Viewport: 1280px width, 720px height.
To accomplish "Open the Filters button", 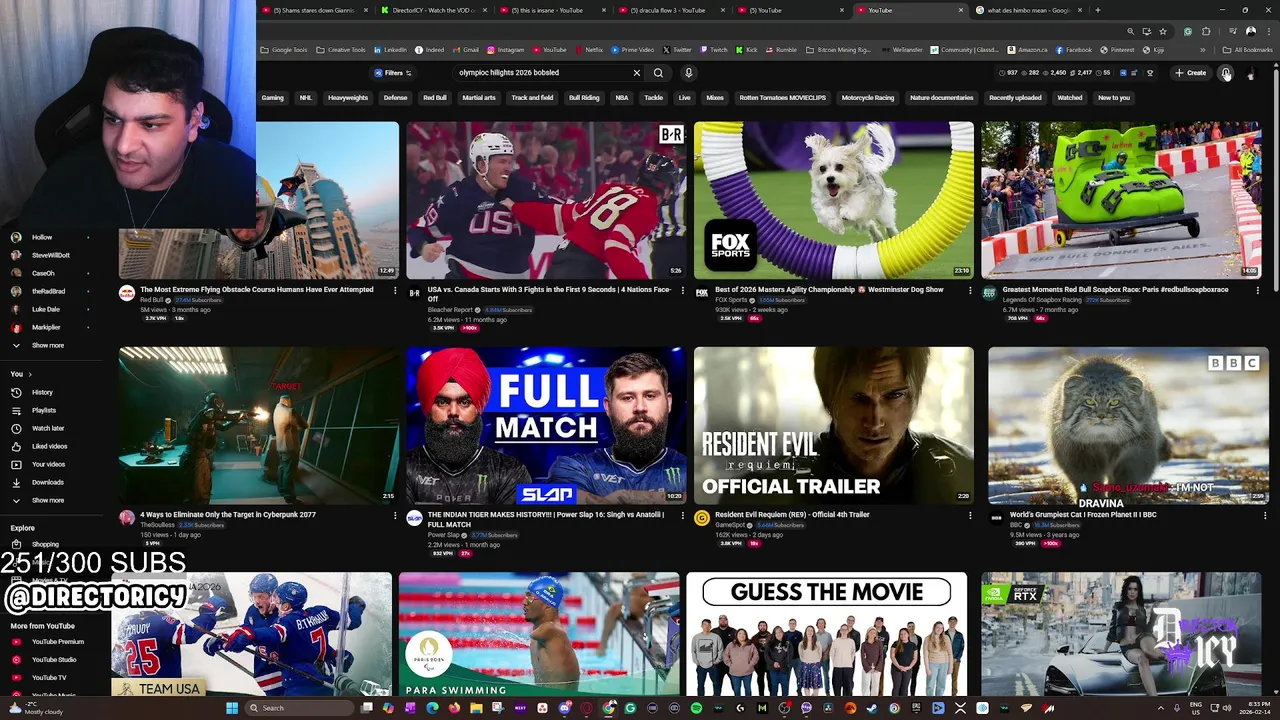I will 392,73.
